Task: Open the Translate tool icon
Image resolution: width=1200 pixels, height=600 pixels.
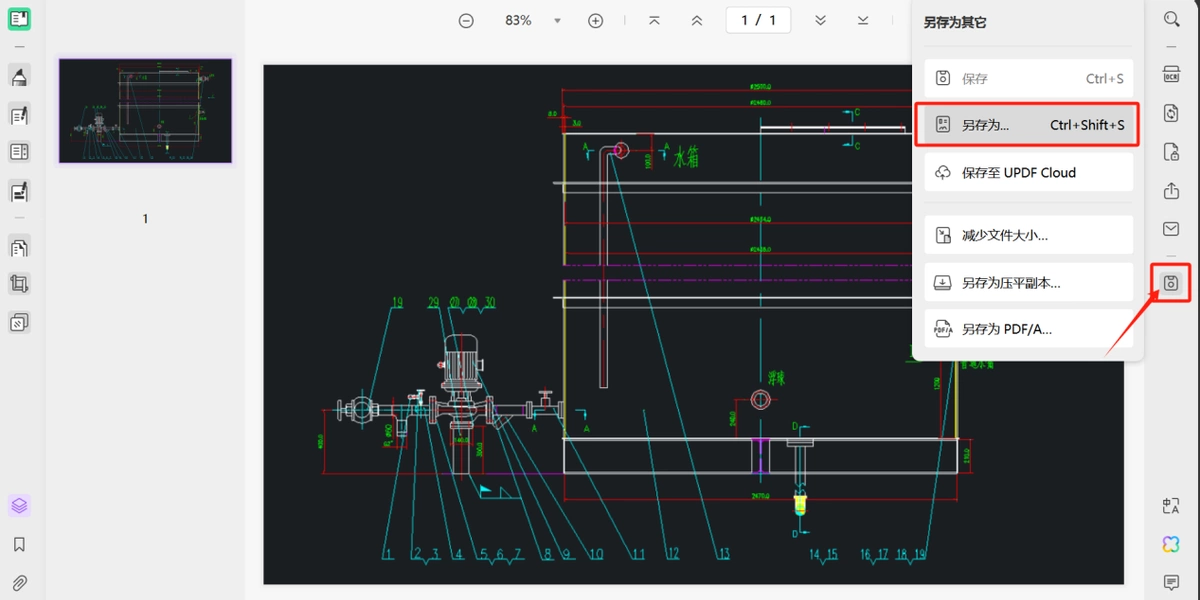Action: [x=1171, y=506]
